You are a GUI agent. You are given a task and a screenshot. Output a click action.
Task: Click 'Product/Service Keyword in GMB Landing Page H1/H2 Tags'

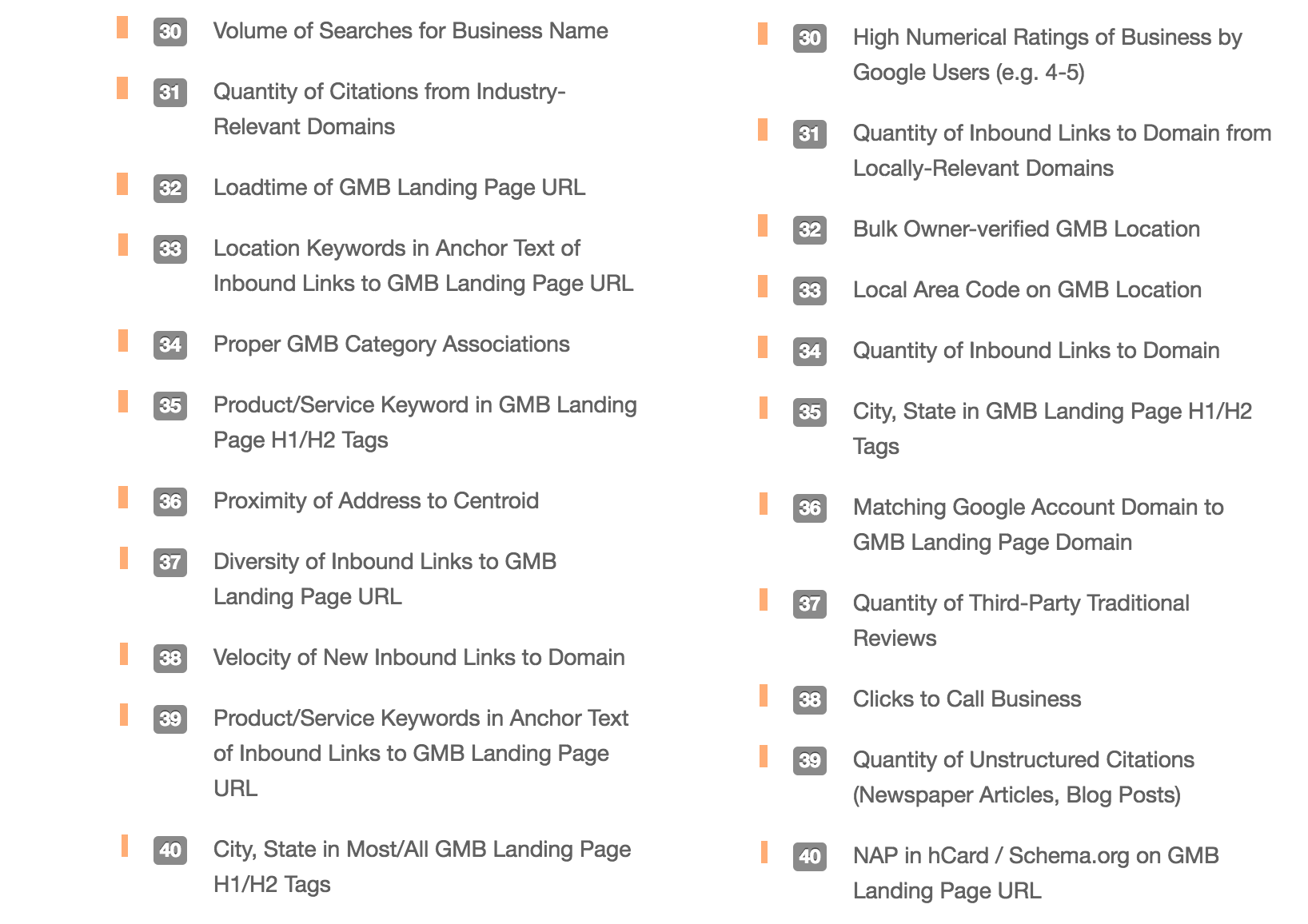click(425, 422)
